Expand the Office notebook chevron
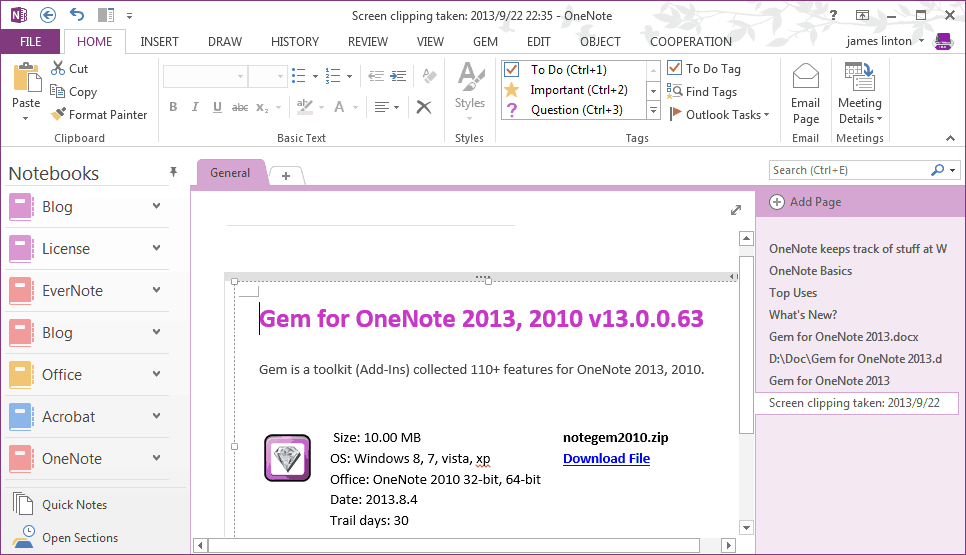The image size is (966, 555). coord(156,373)
